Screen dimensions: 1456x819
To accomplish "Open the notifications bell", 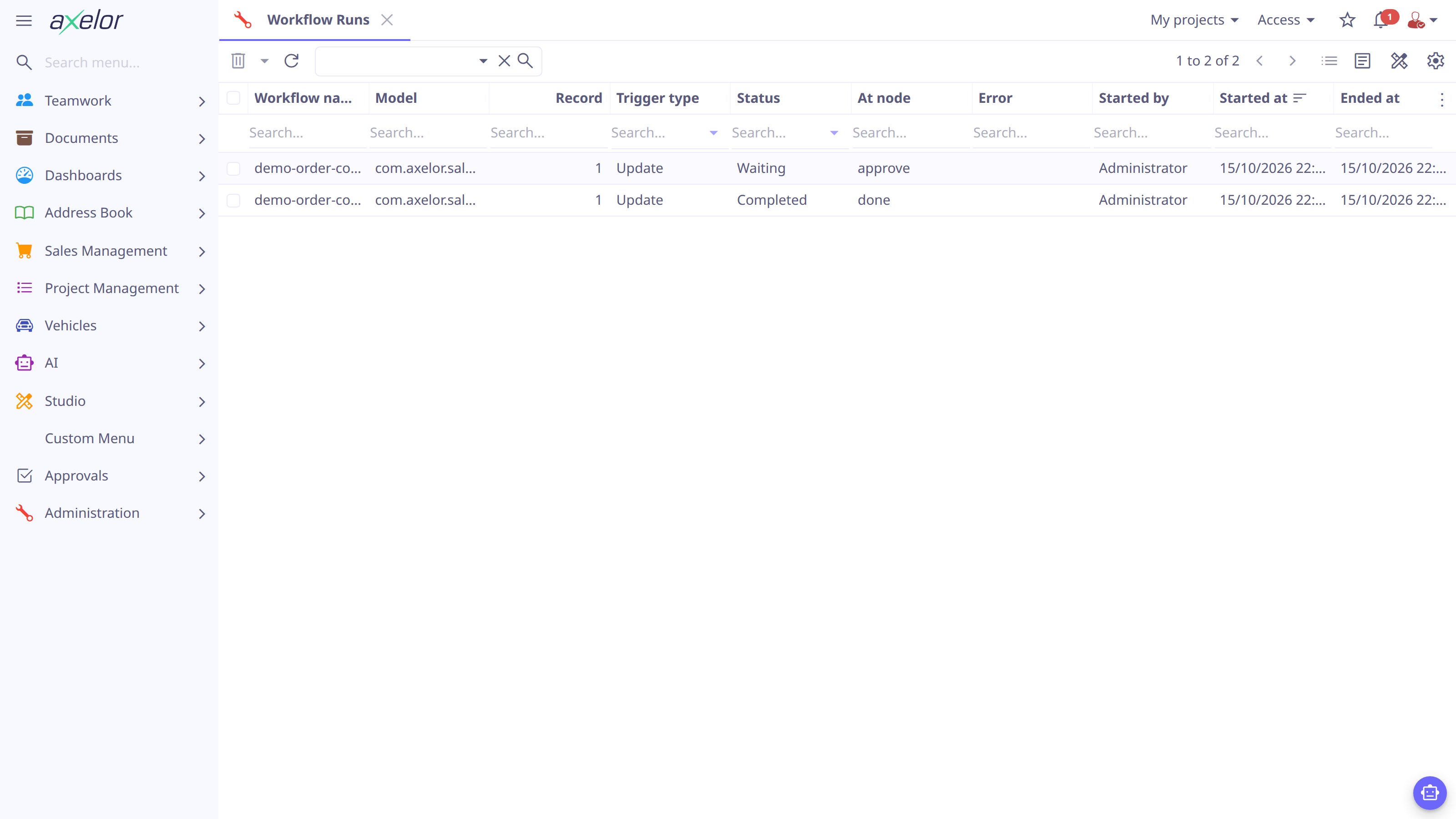I will (1381, 20).
